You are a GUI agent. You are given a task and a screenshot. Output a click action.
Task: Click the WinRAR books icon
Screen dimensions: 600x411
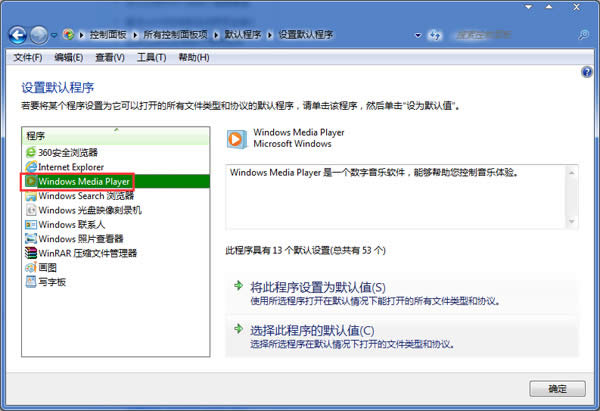[31, 253]
